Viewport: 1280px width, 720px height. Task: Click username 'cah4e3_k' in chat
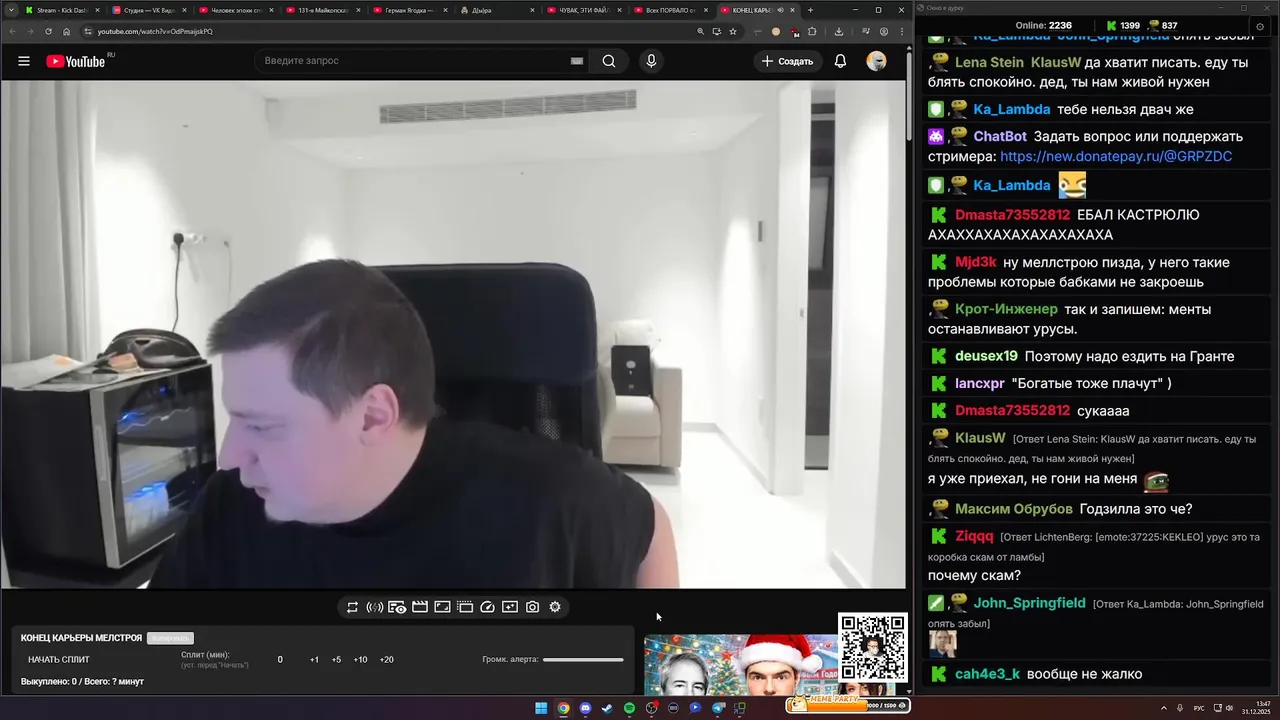[x=987, y=674]
